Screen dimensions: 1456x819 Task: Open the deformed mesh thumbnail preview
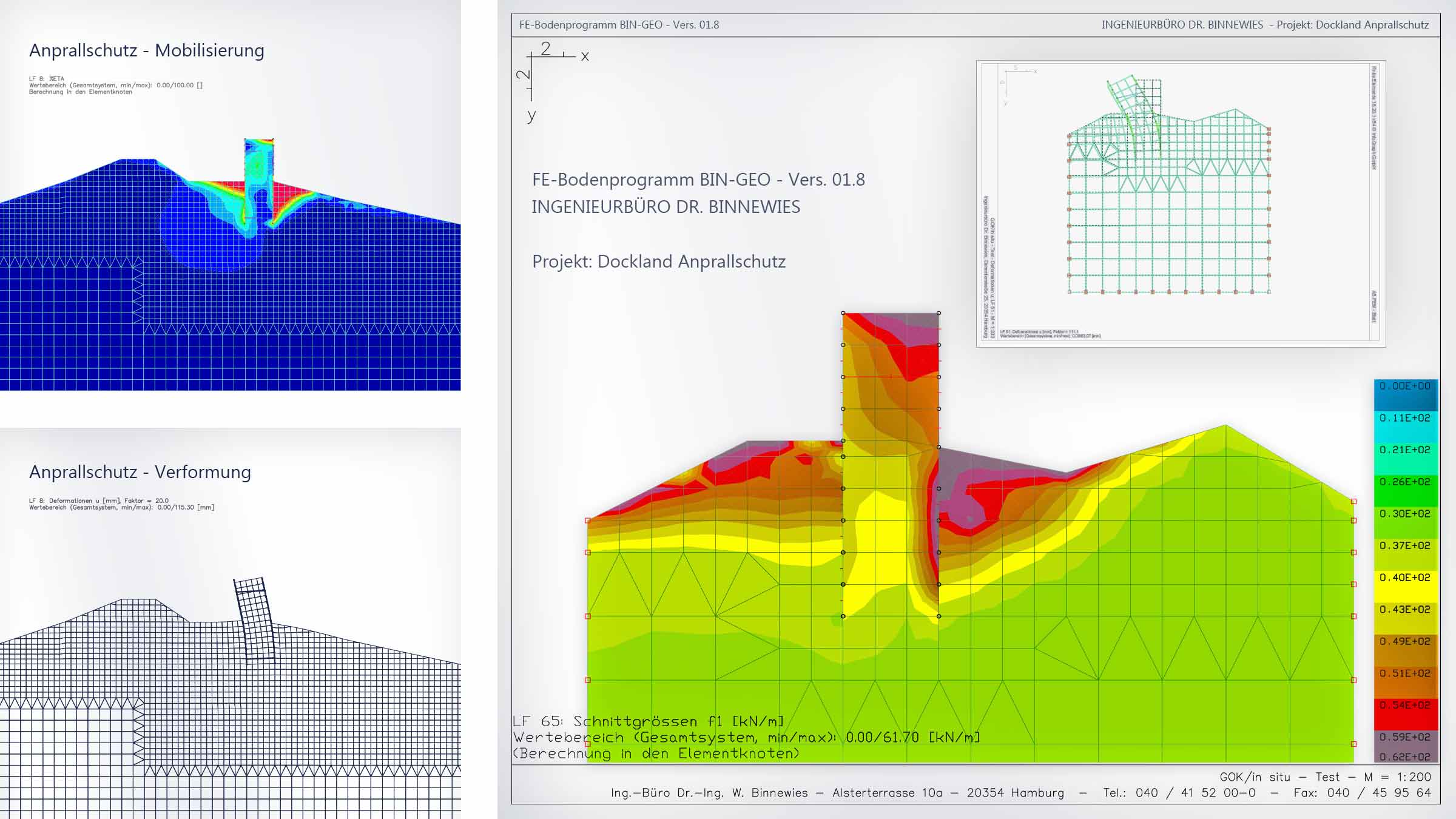(1181, 204)
